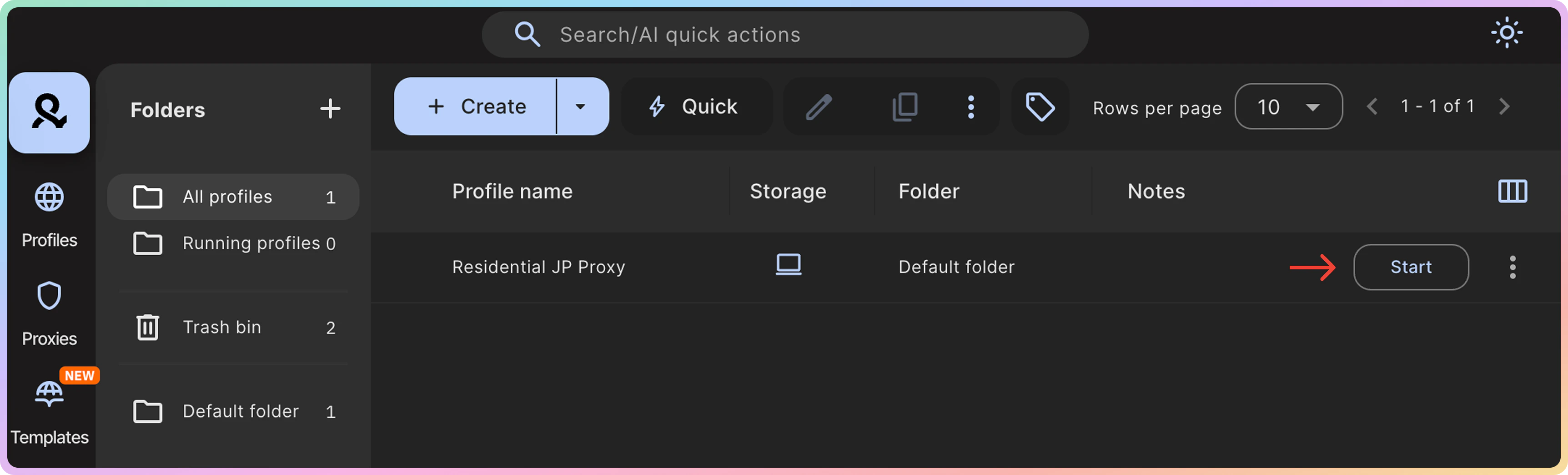1568x475 pixels.
Task: Click the tag label icon
Action: (x=1040, y=107)
